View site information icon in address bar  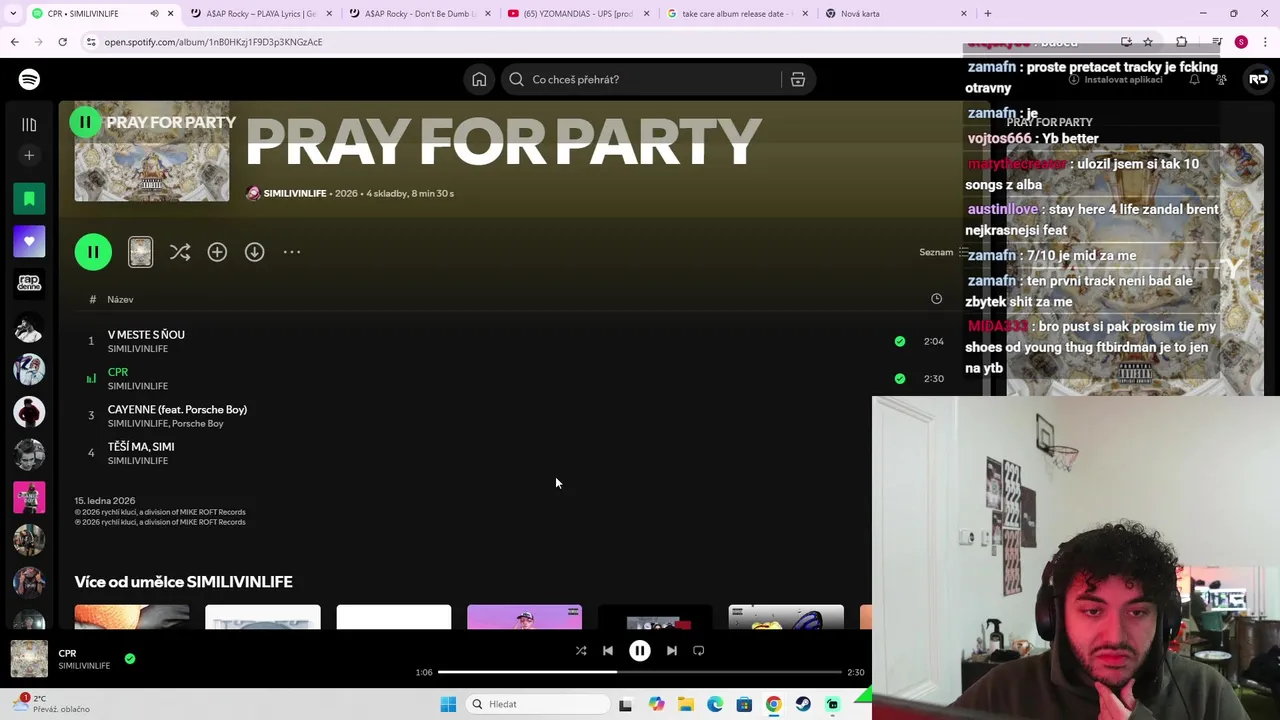(x=91, y=42)
